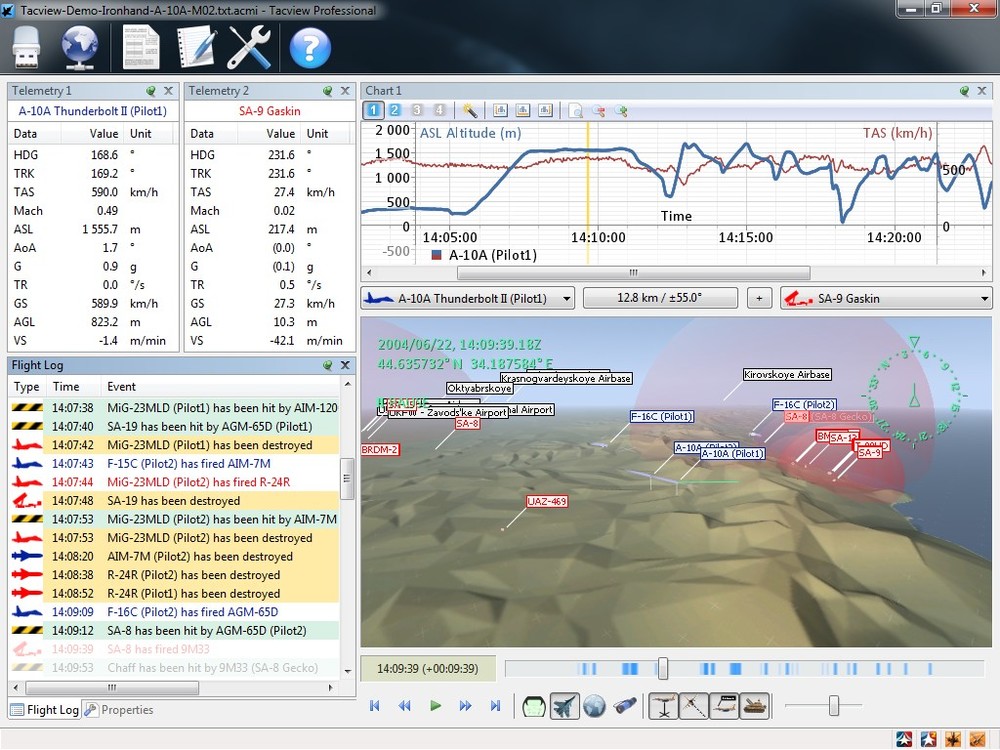Jump to the end of the recording
The image size is (1000, 750).
tap(496, 706)
